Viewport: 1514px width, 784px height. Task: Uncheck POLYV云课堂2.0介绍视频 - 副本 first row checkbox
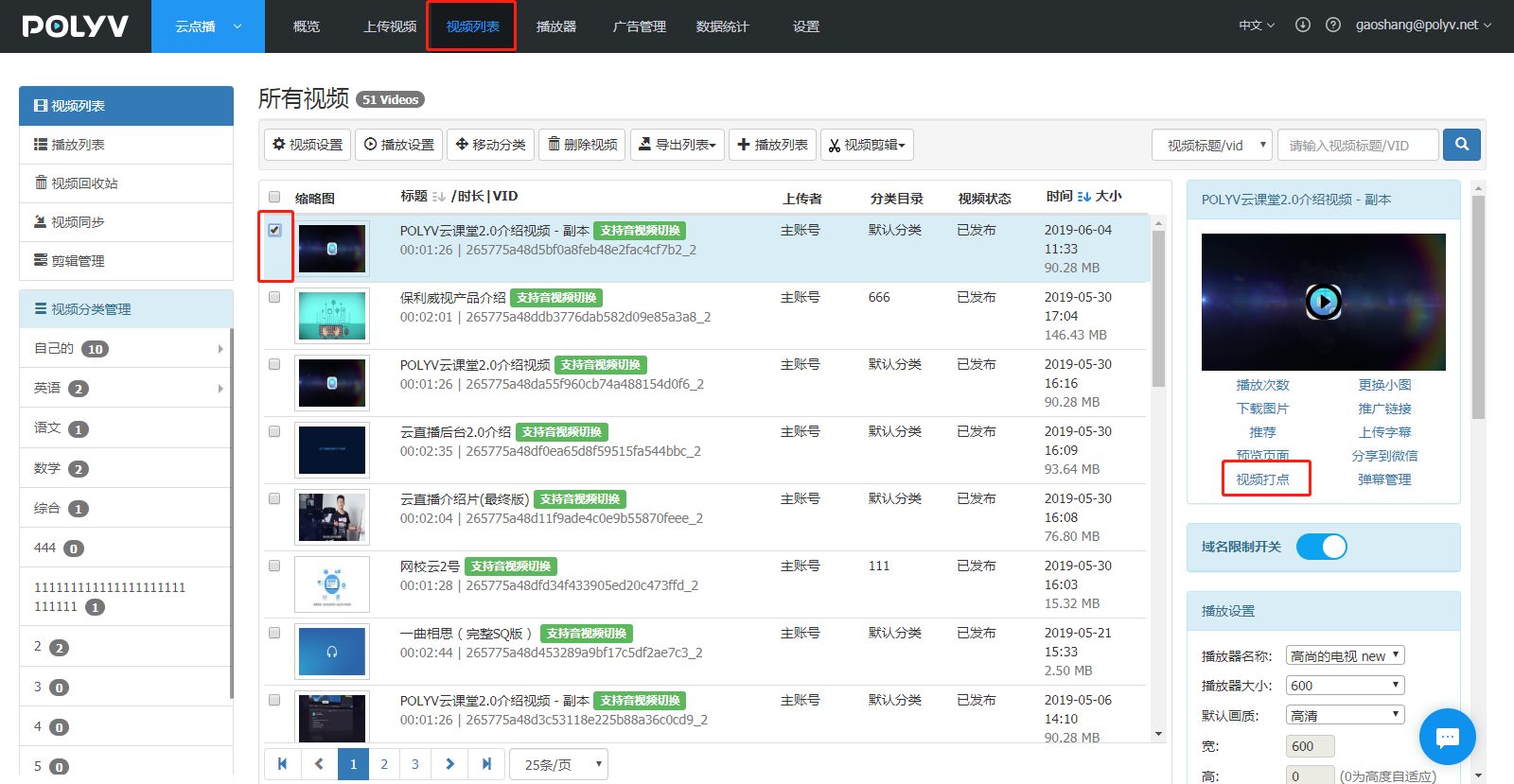pyautogui.click(x=274, y=230)
